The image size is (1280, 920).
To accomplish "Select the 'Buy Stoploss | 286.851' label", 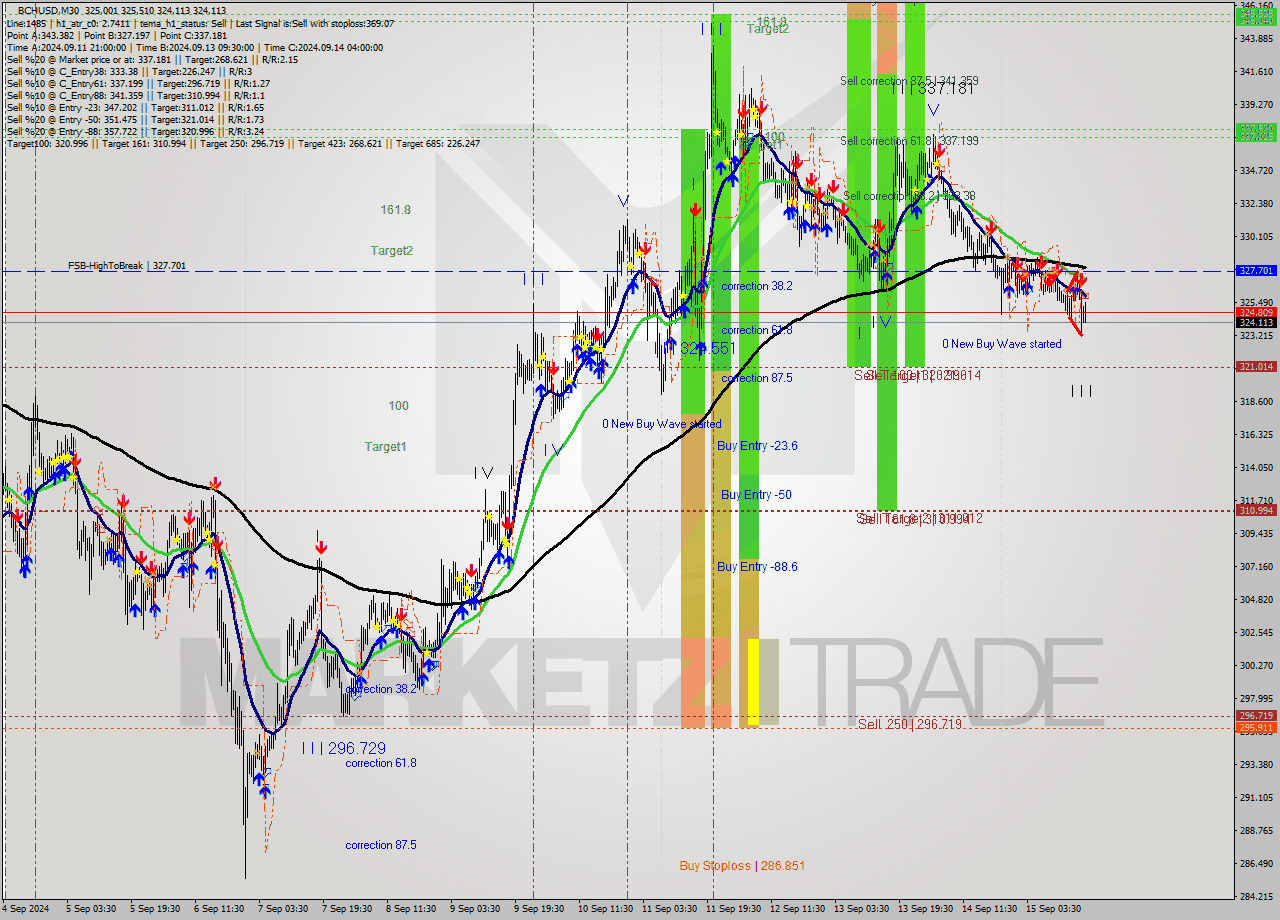I will pyautogui.click(x=742, y=866).
